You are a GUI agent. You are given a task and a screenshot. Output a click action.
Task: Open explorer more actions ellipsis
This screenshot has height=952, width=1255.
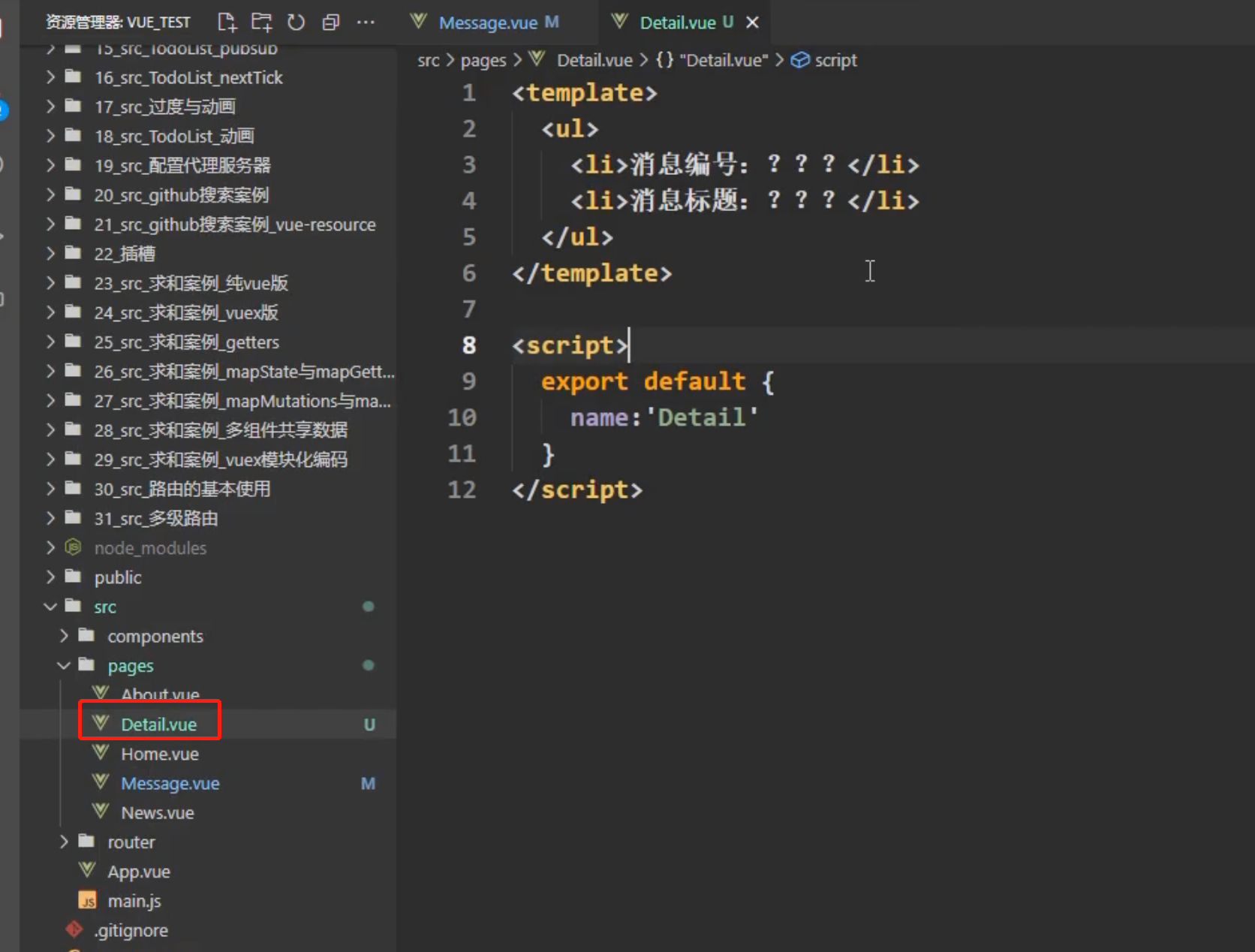[x=366, y=22]
